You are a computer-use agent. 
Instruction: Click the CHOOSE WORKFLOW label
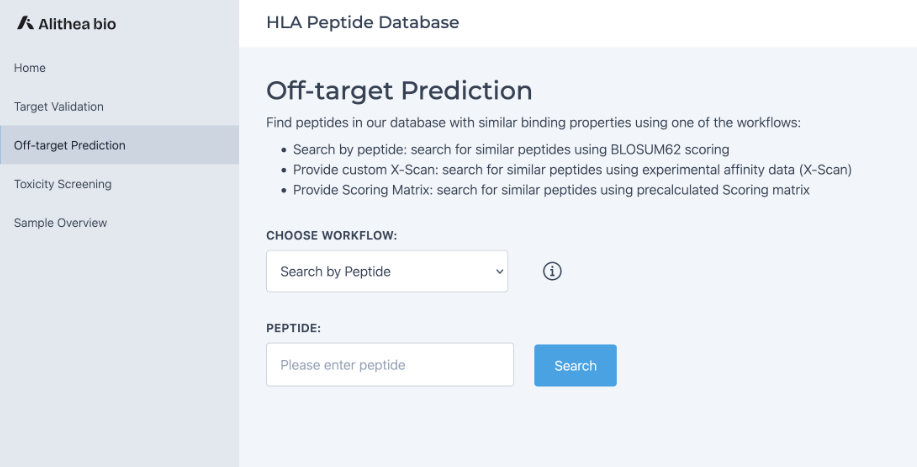pos(332,235)
